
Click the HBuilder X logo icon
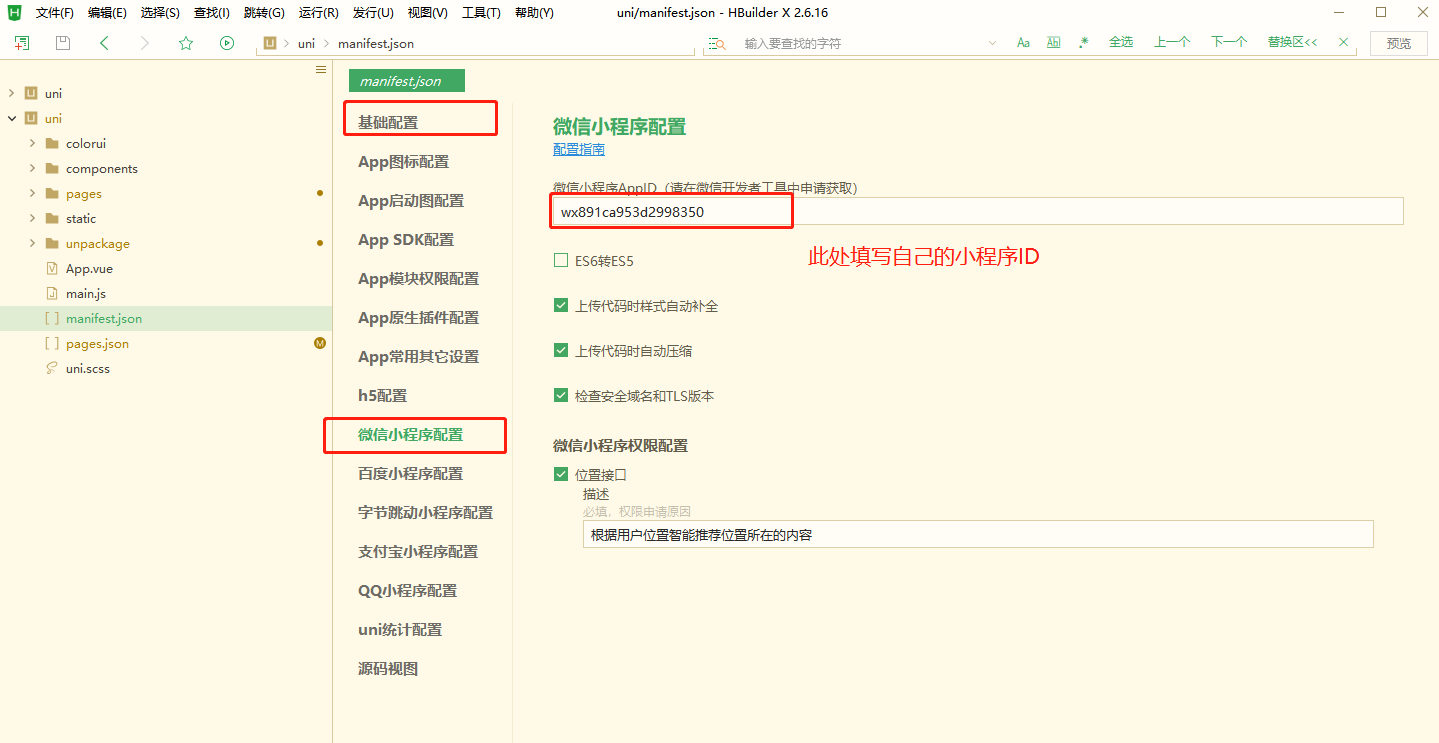[14, 13]
